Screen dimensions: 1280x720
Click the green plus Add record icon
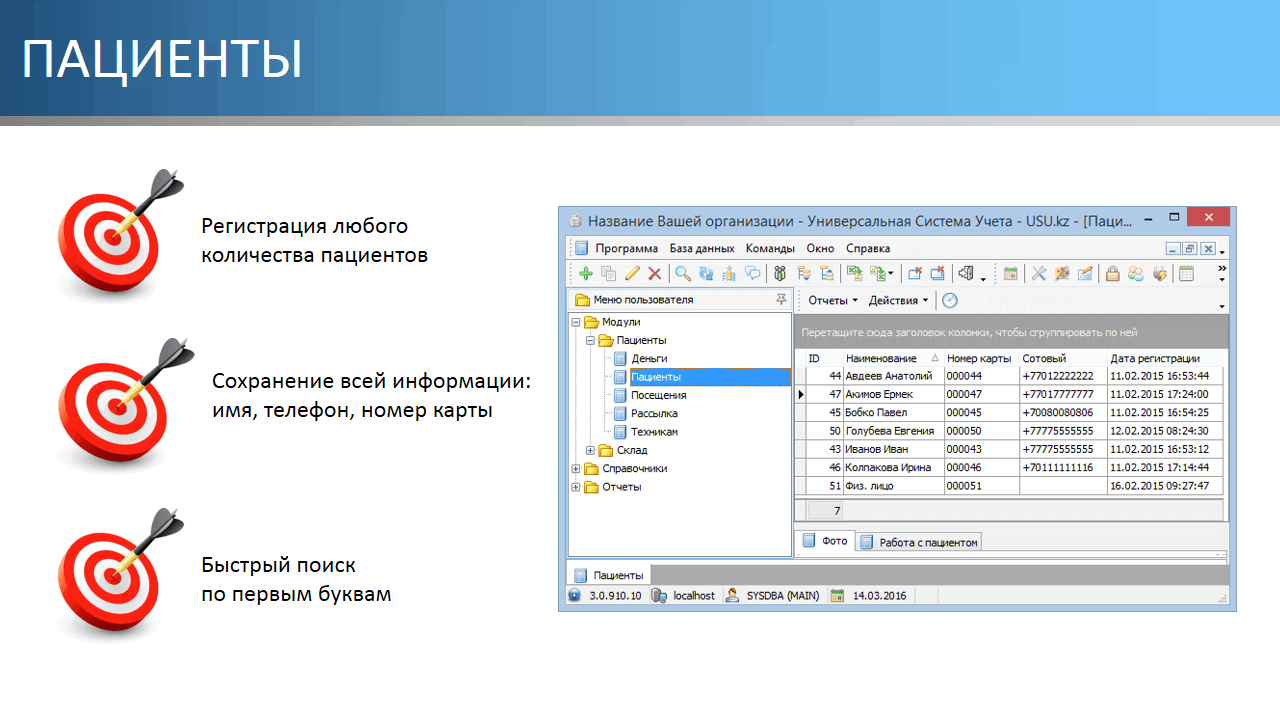click(586, 274)
